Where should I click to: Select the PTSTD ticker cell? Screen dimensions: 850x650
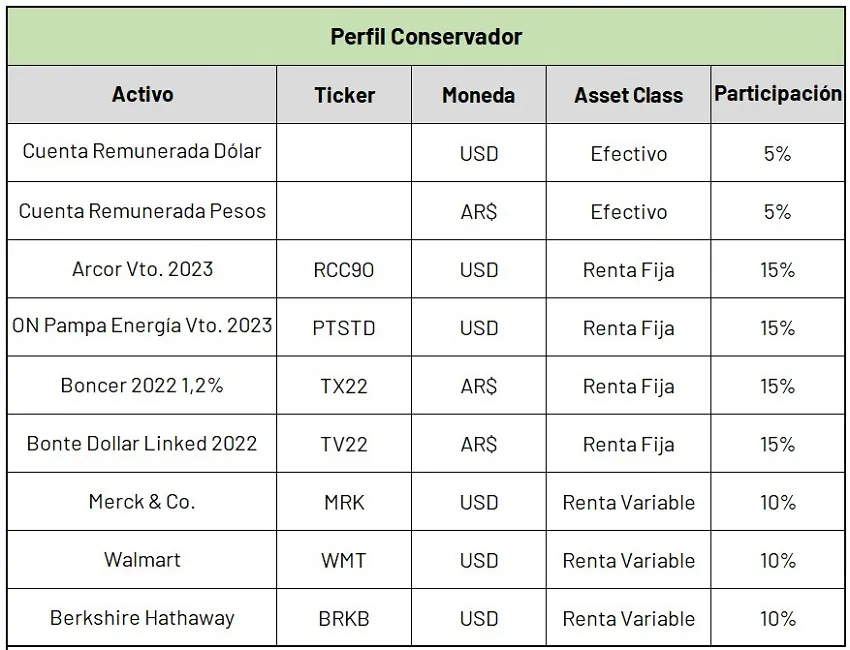pos(344,328)
